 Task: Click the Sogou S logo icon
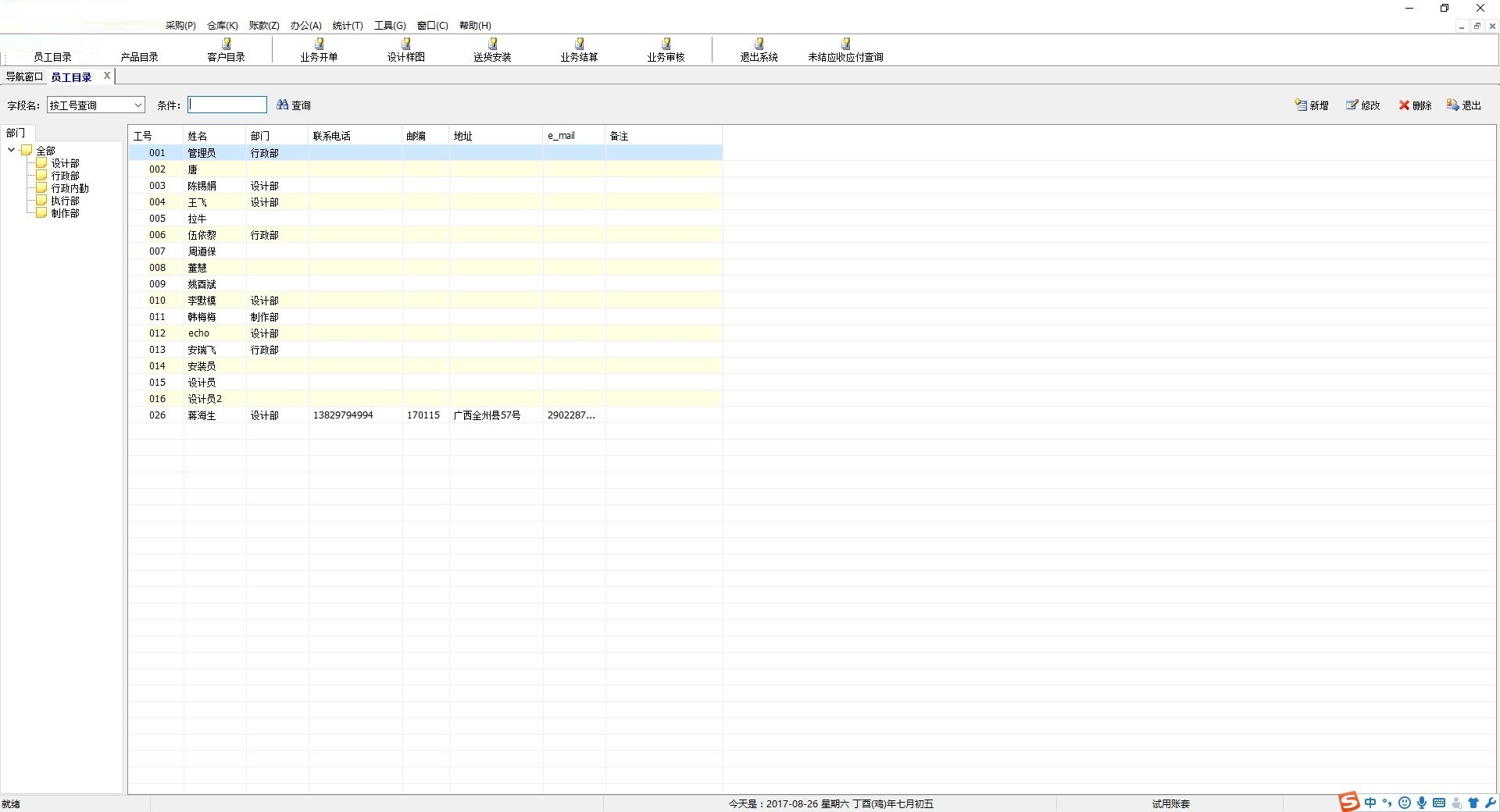(1348, 802)
